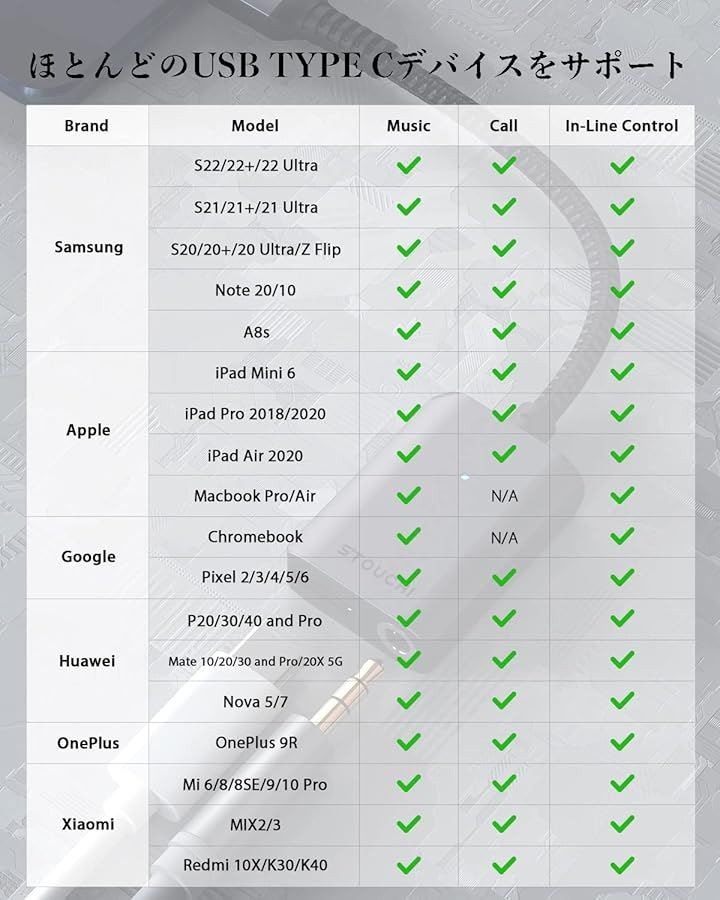The width and height of the screenshot is (720, 900).
Task: Click the Japanese USB TYPE C title text
Action: (359, 66)
